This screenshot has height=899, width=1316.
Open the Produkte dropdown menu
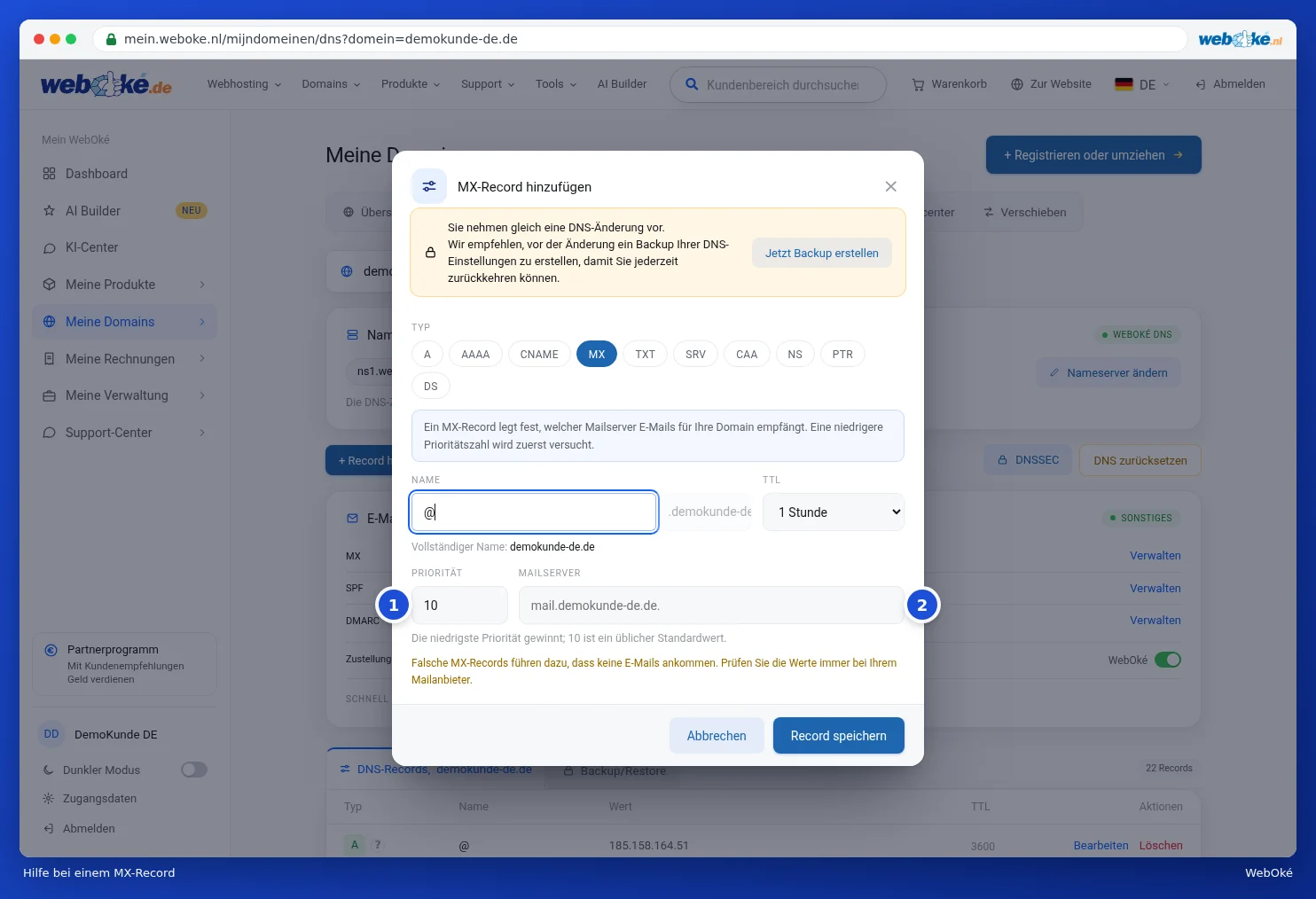tap(411, 84)
